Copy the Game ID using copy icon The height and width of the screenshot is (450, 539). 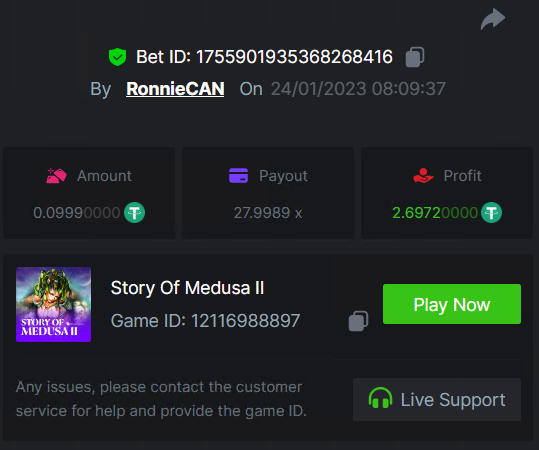pyautogui.click(x=358, y=321)
